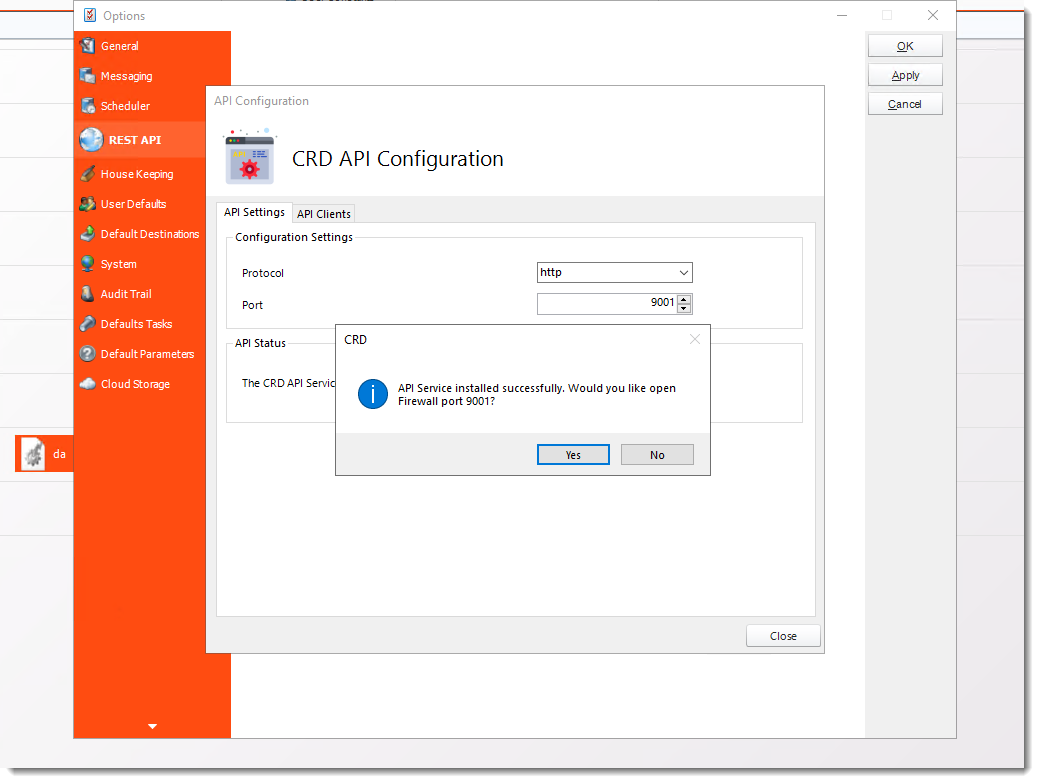Screen dimensions: 1039x783
Task: Select Default Parameters in the sidebar
Action: click(147, 354)
